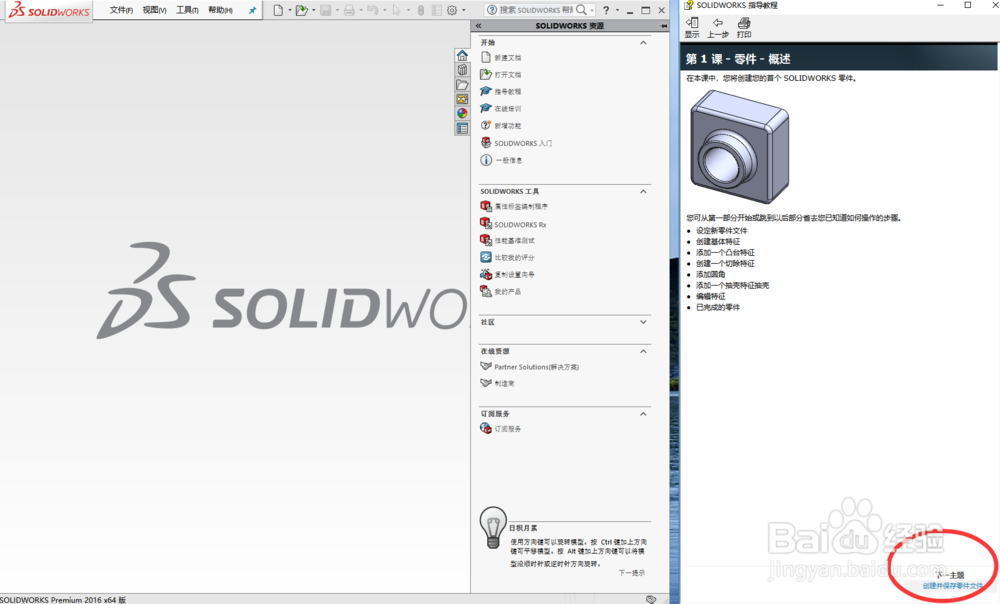Open the 工具(T) menu

point(188,10)
